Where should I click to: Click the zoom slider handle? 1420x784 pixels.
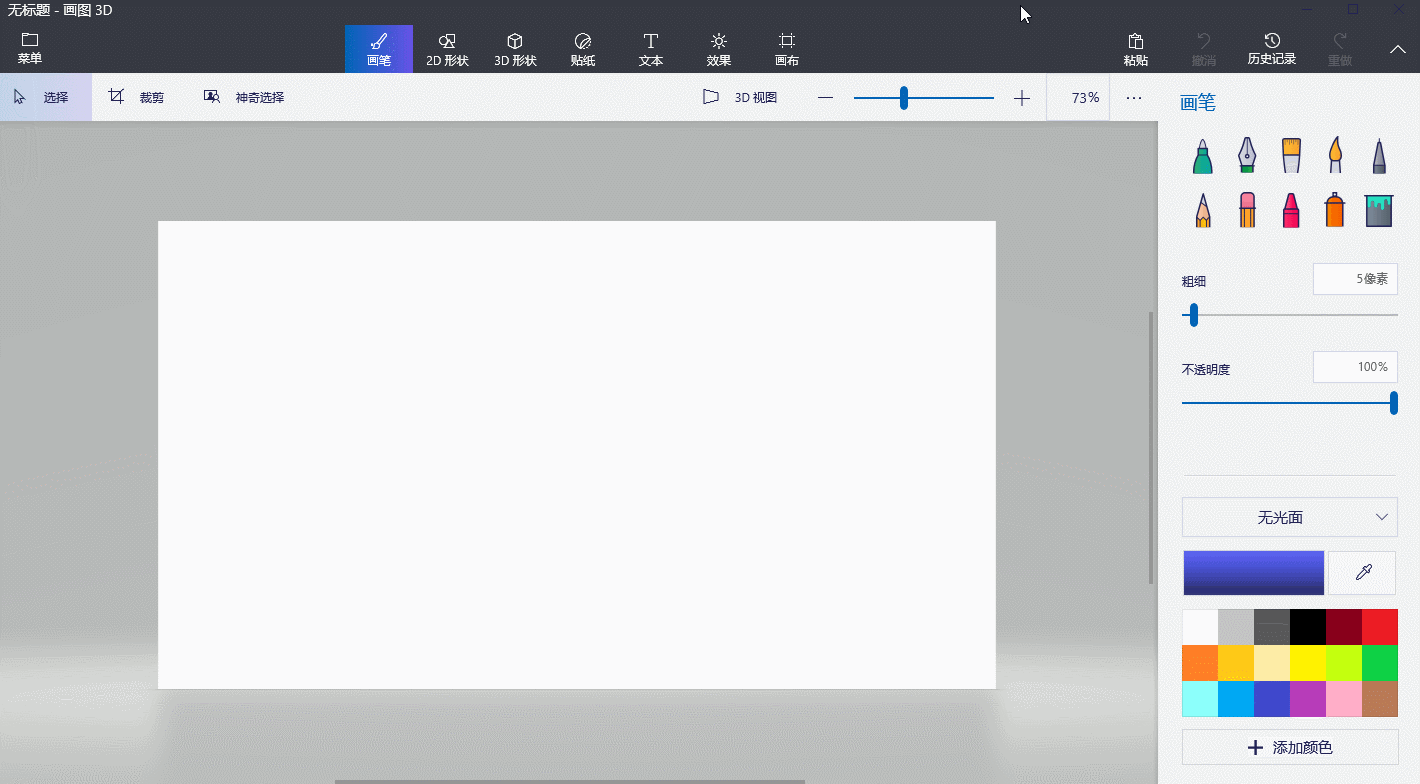tap(904, 98)
